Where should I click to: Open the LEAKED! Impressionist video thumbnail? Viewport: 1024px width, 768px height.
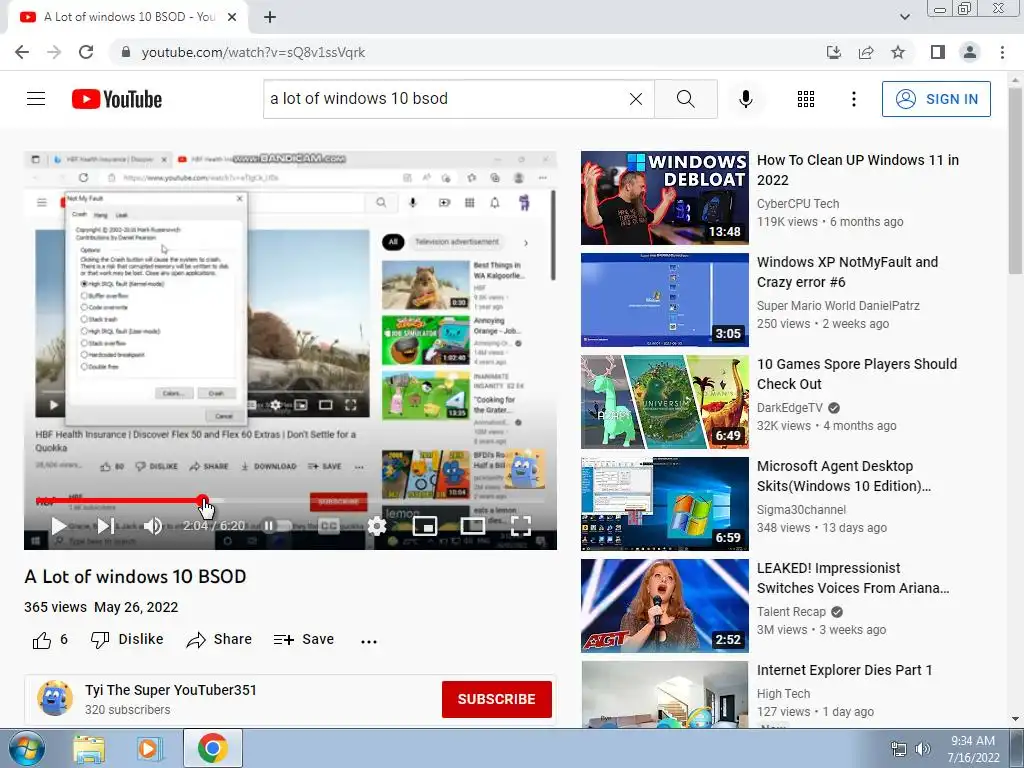pyautogui.click(x=665, y=606)
